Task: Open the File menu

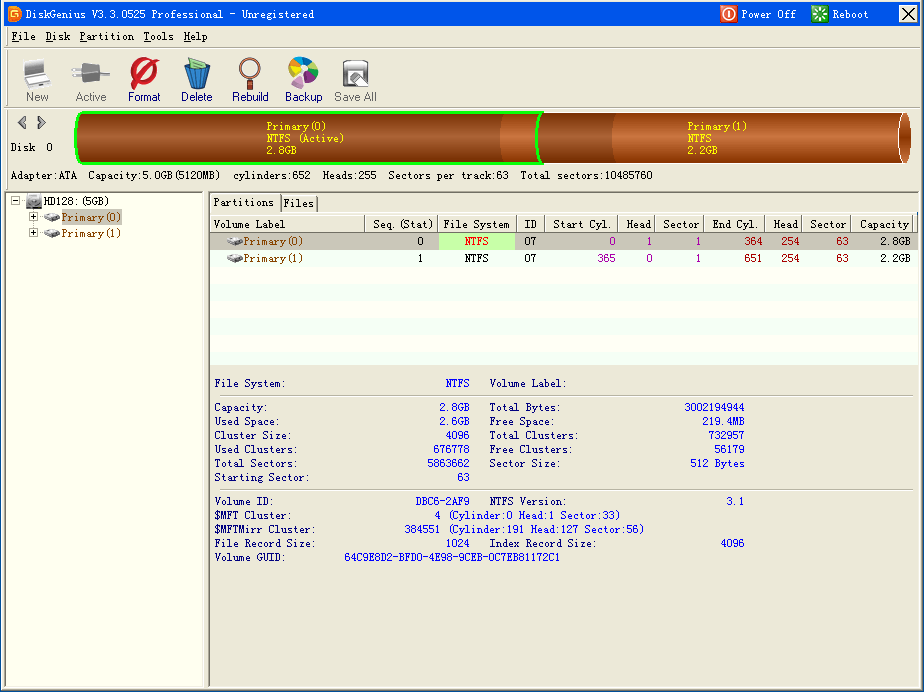Action: click(x=24, y=37)
